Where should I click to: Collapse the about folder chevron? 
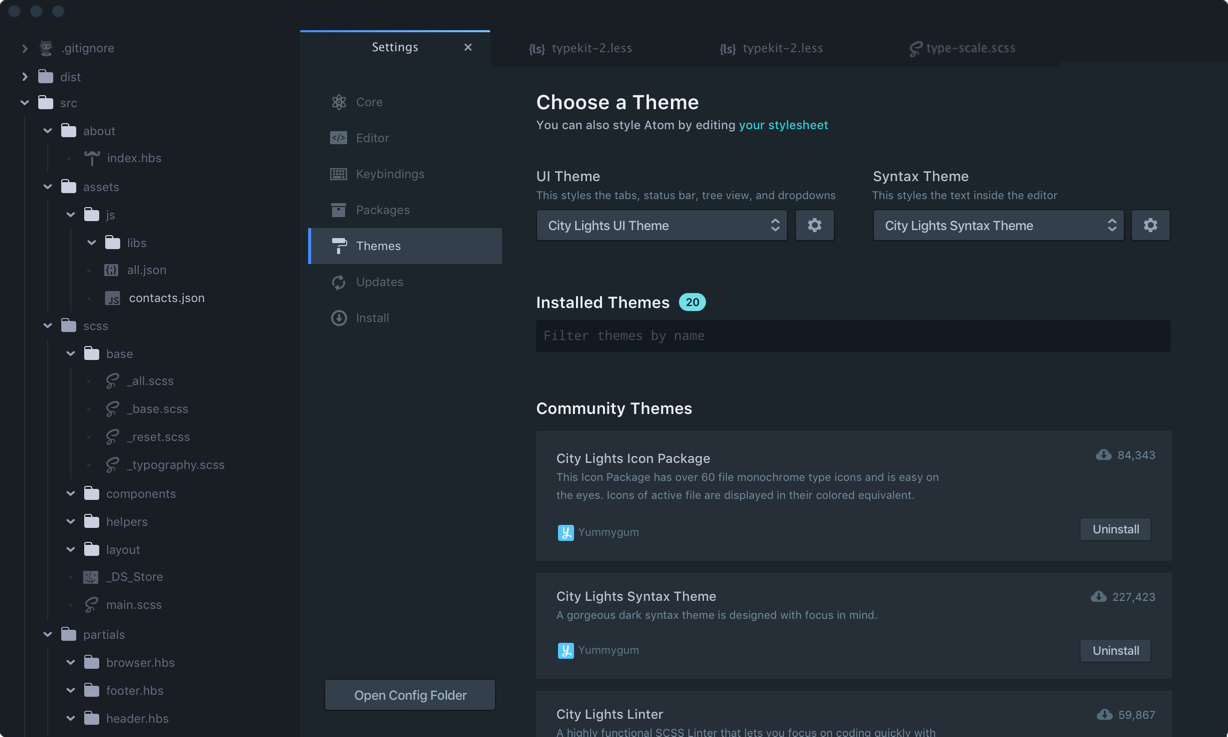pos(48,131)
